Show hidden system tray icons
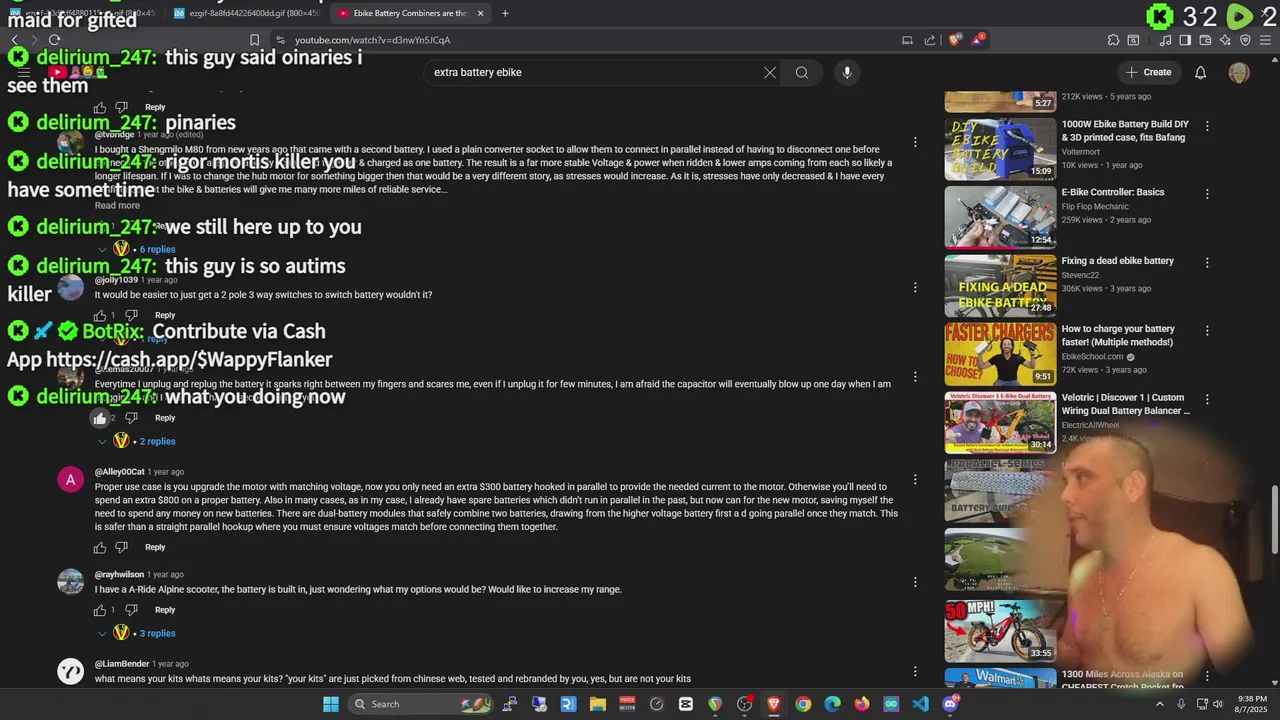 (x=1160, y=704)
